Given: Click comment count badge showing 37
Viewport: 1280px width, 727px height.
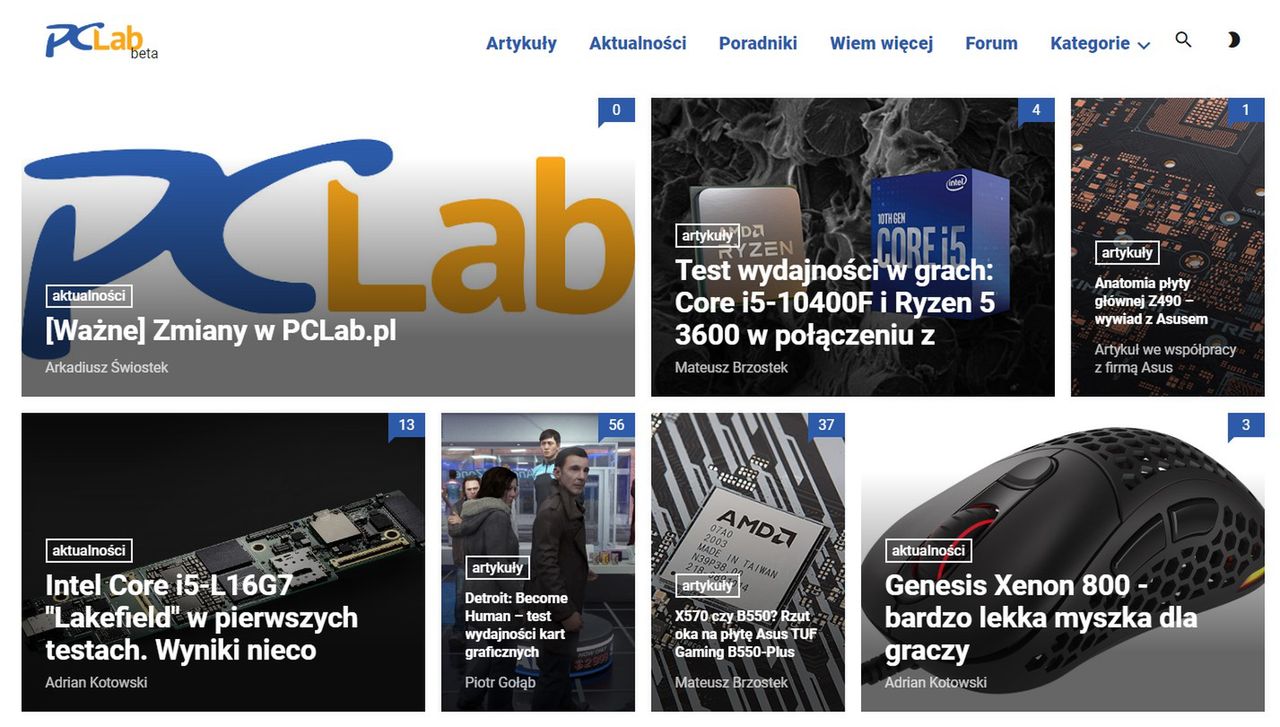Looking at the screenshot, I should (826, 425).
